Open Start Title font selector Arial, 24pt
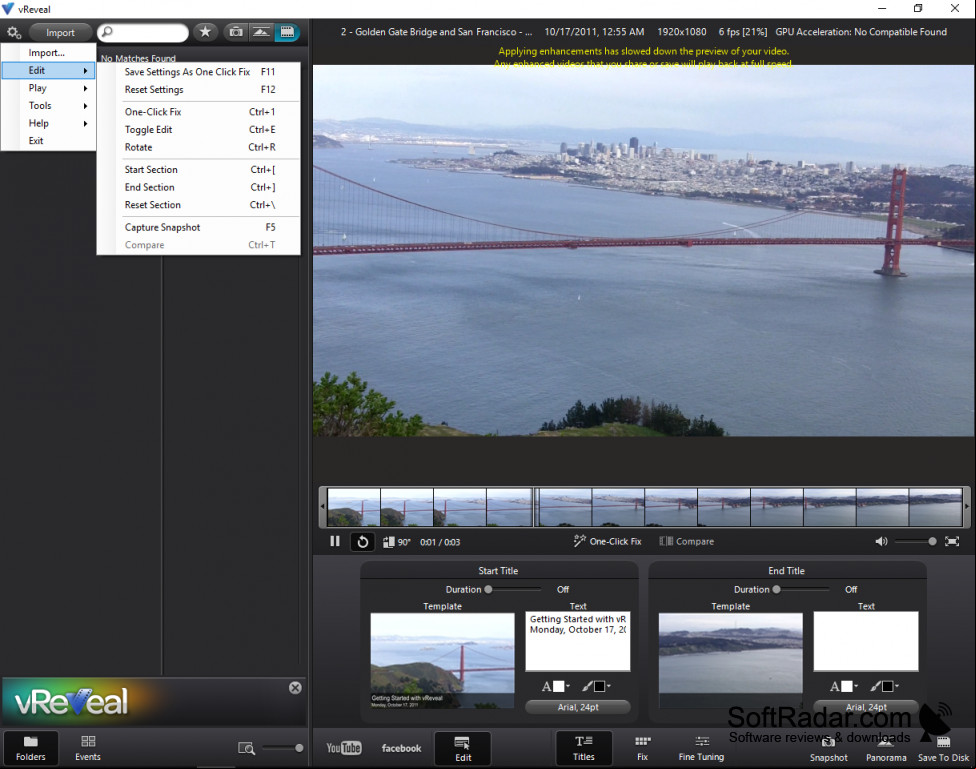The width and height of the screenshot is (976, 769). (578, 707)
